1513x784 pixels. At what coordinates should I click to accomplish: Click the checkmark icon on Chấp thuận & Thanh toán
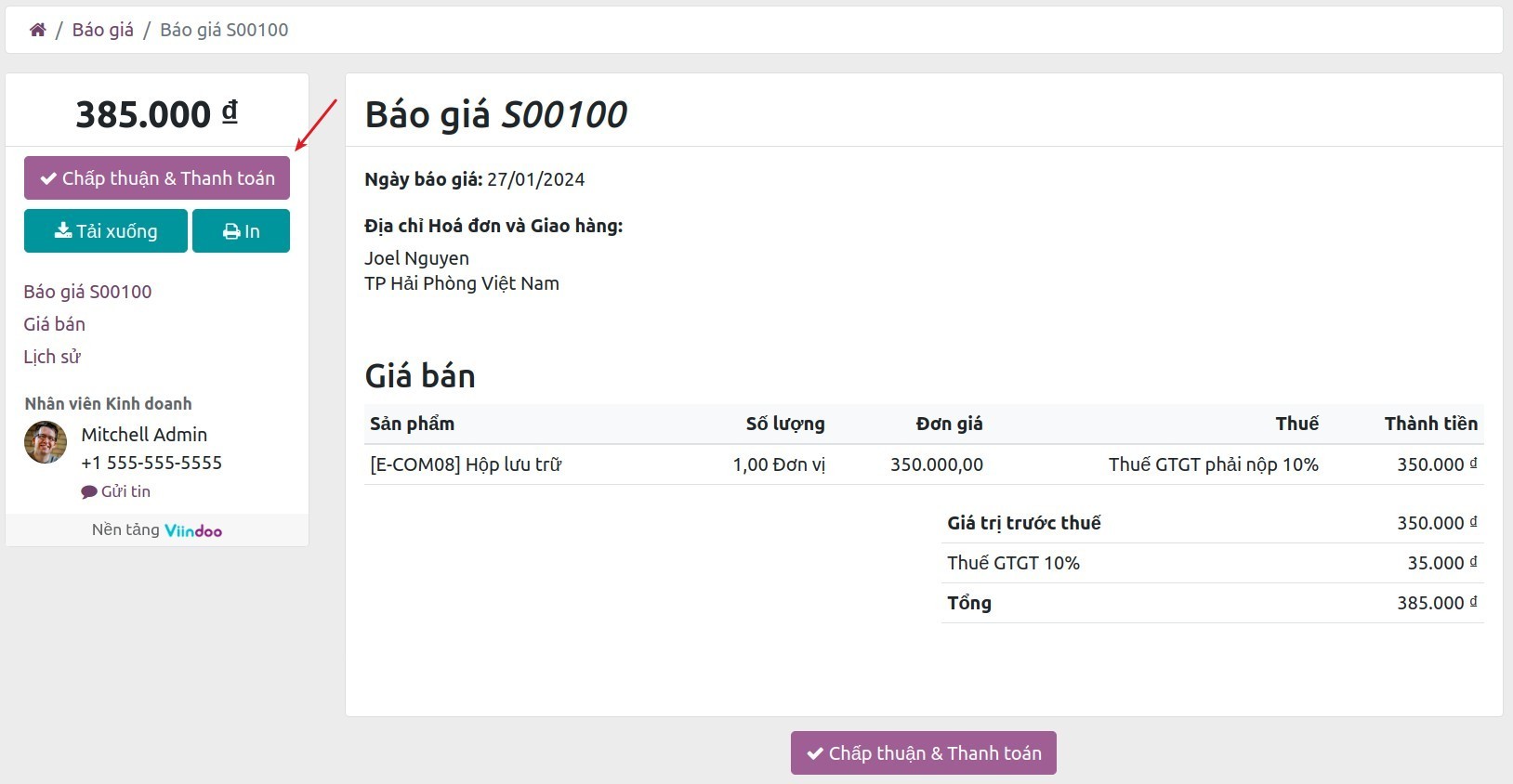(48, 177)
